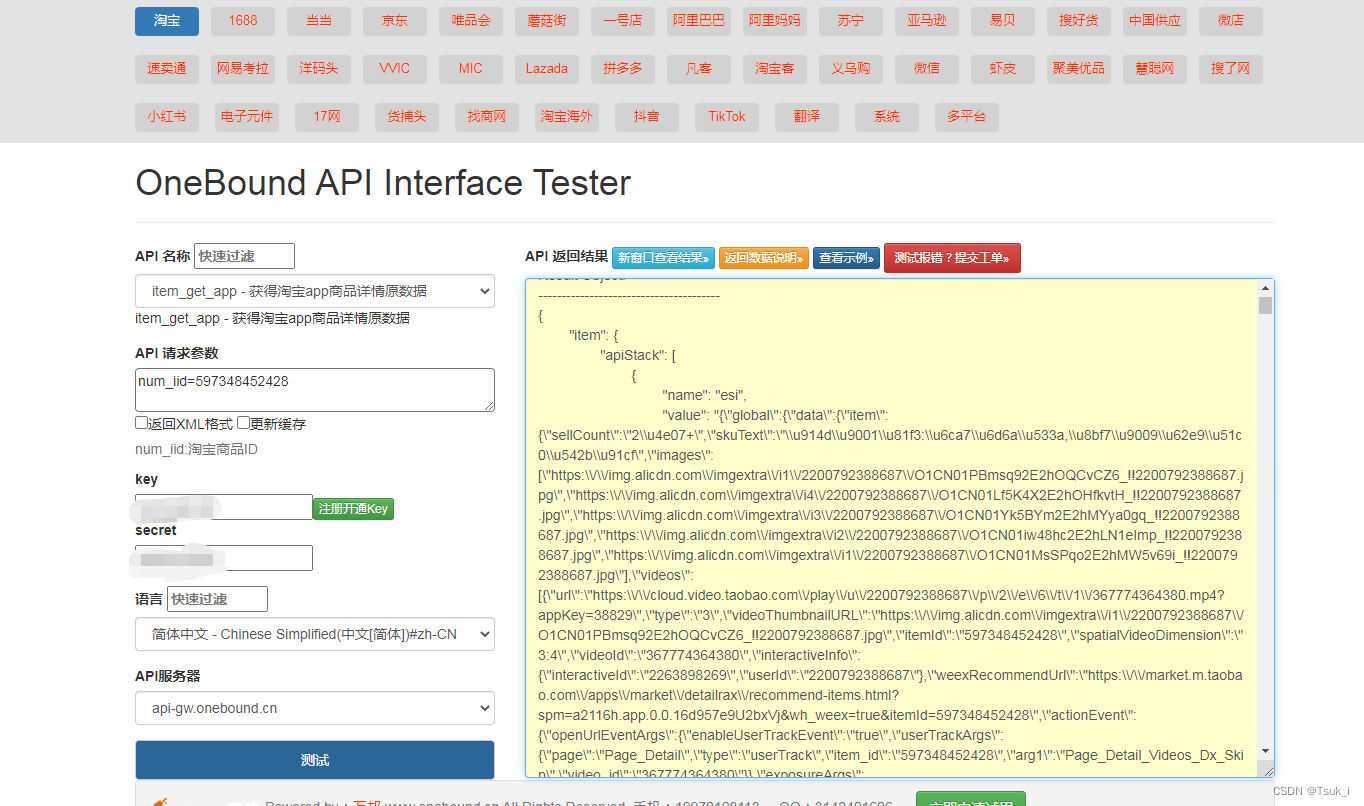
Task: Open the 小红书 platform tab
Action: (167, 117)
